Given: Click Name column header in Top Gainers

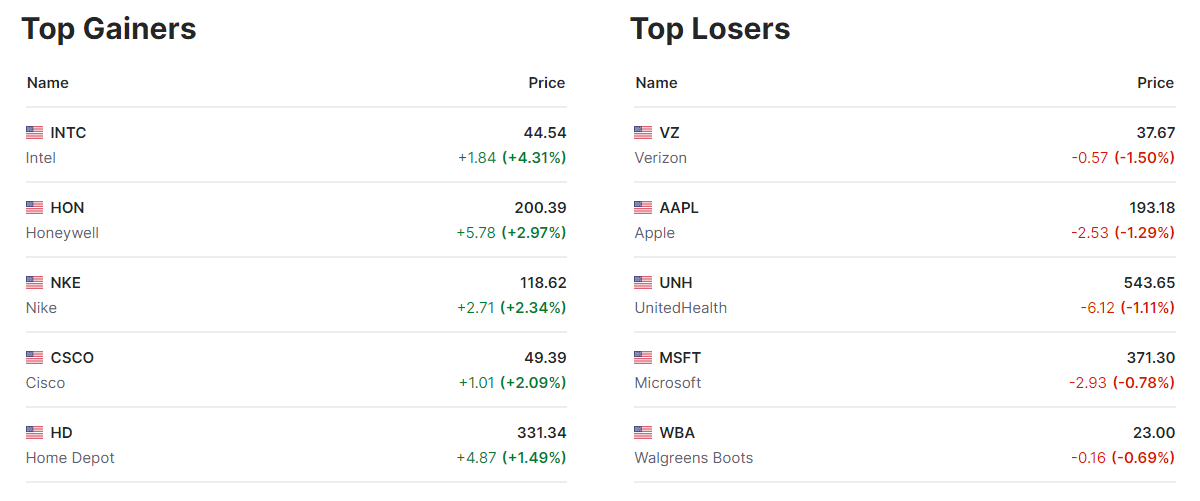Looking at the screenshot, I should [47, 83].
